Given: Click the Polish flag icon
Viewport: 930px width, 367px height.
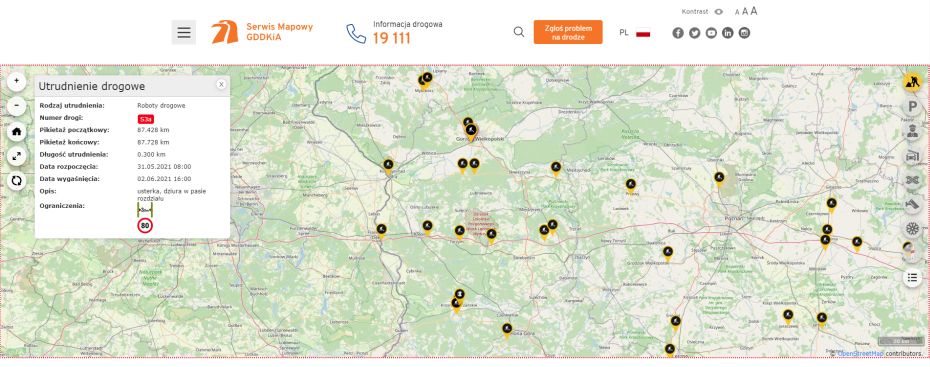Looking at the screenshot, I should (643, 33).
